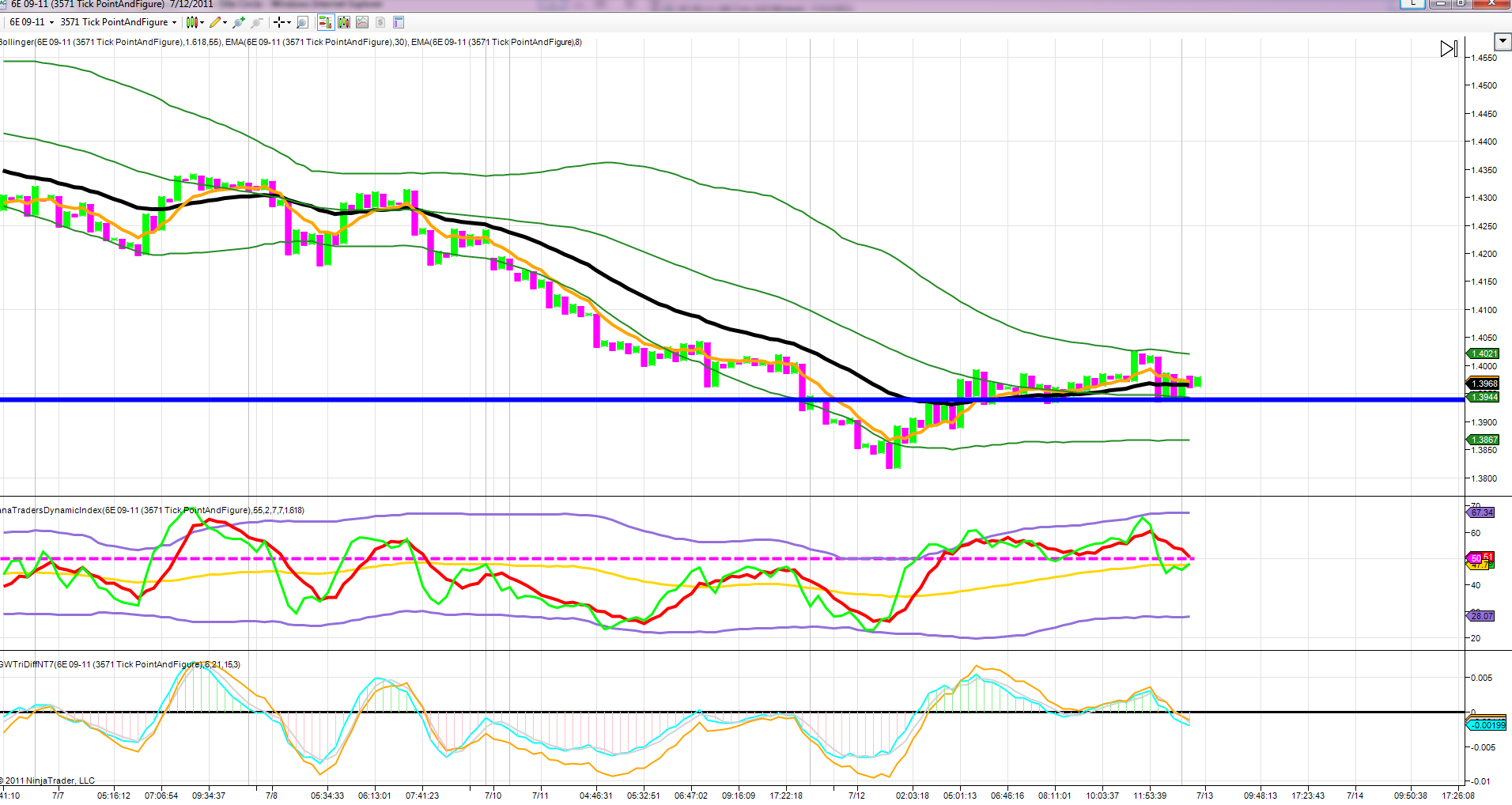Image resolution: width=1512 pixels, height=805 pixels.
Task: Click the 7/13 date label on time axis
Action: [1204, 796]
